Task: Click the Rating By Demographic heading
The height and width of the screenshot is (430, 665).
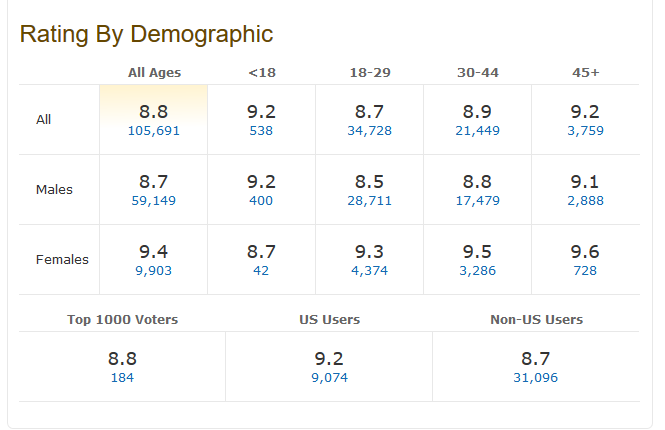Action: pyautogui.click(x=146, y=34)
